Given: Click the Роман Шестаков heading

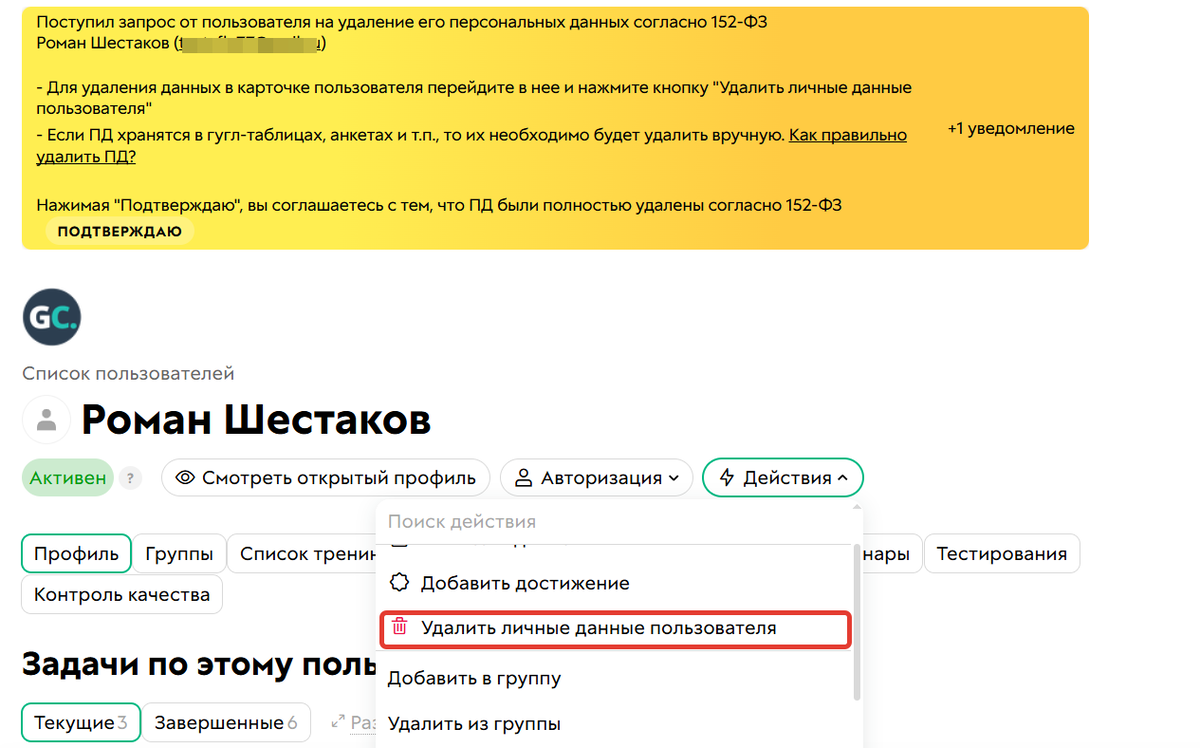Looking at the screenshot, I should tap(256, 420).
